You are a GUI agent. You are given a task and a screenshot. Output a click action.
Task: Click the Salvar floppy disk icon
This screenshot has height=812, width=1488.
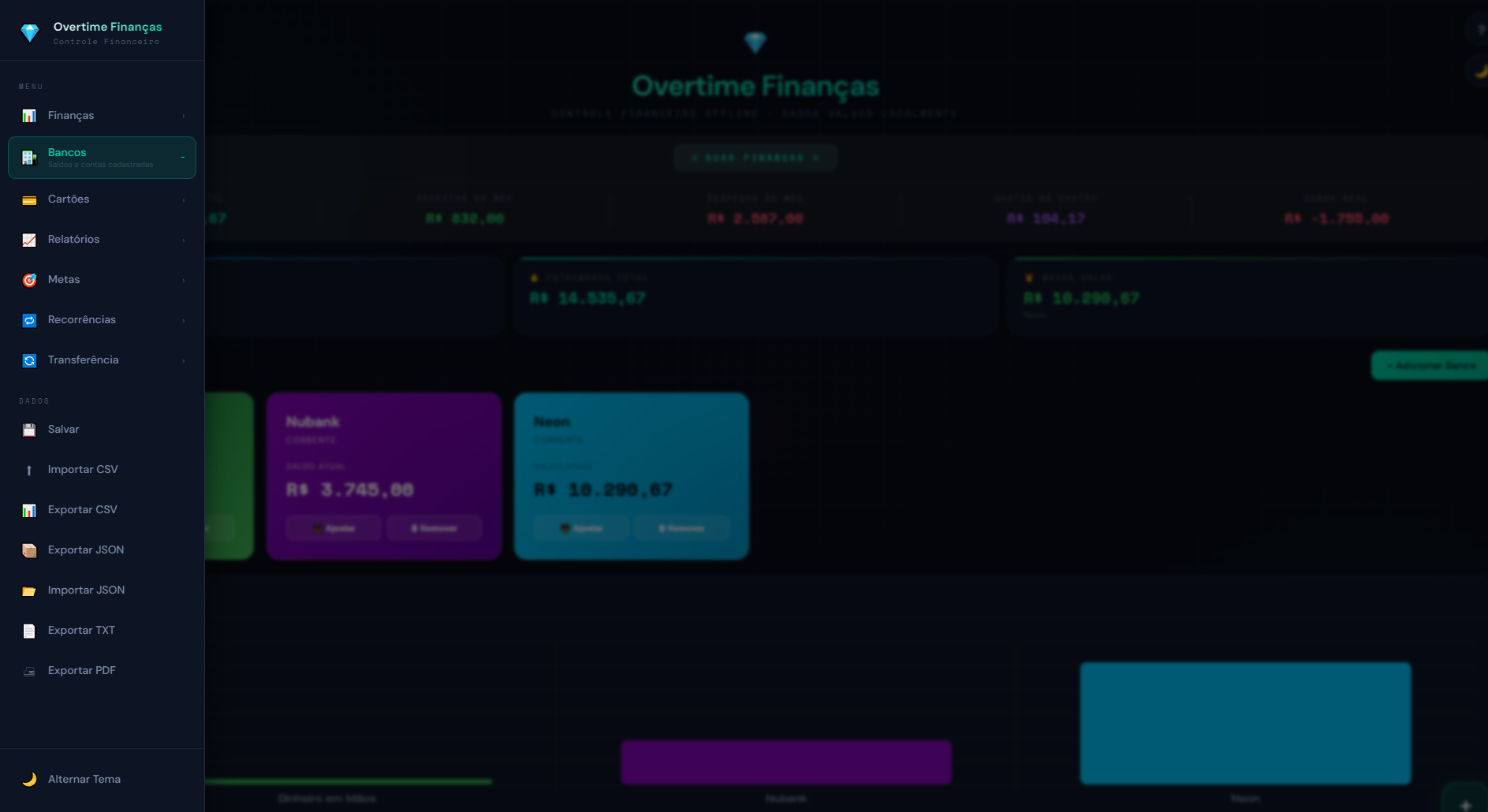click(29, 430)
